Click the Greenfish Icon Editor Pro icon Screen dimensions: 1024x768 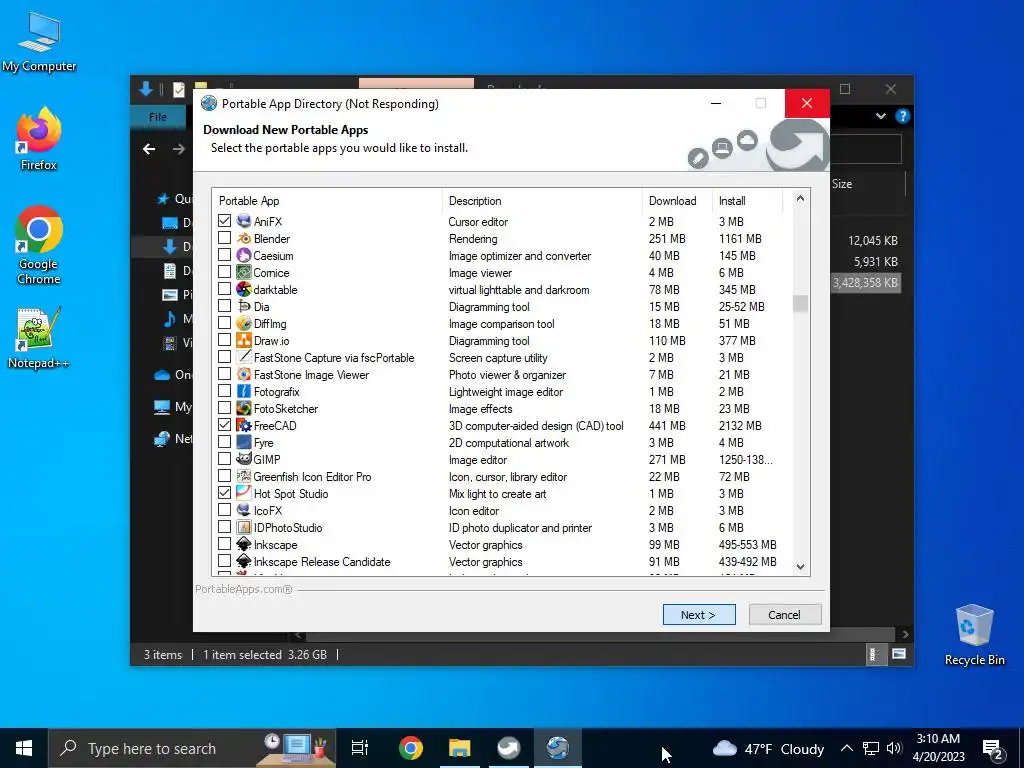point(244,476)
